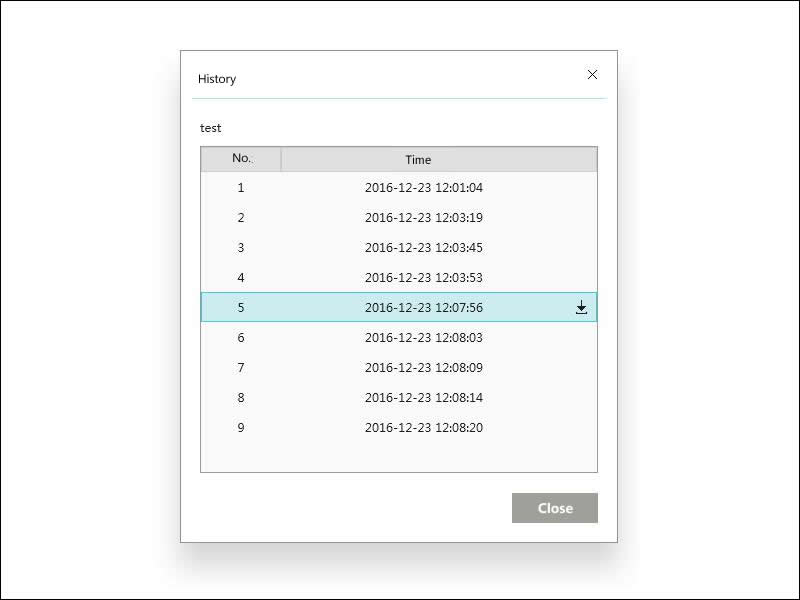
Task: Sort by the No. column header
Action: (x=241, y=159)
